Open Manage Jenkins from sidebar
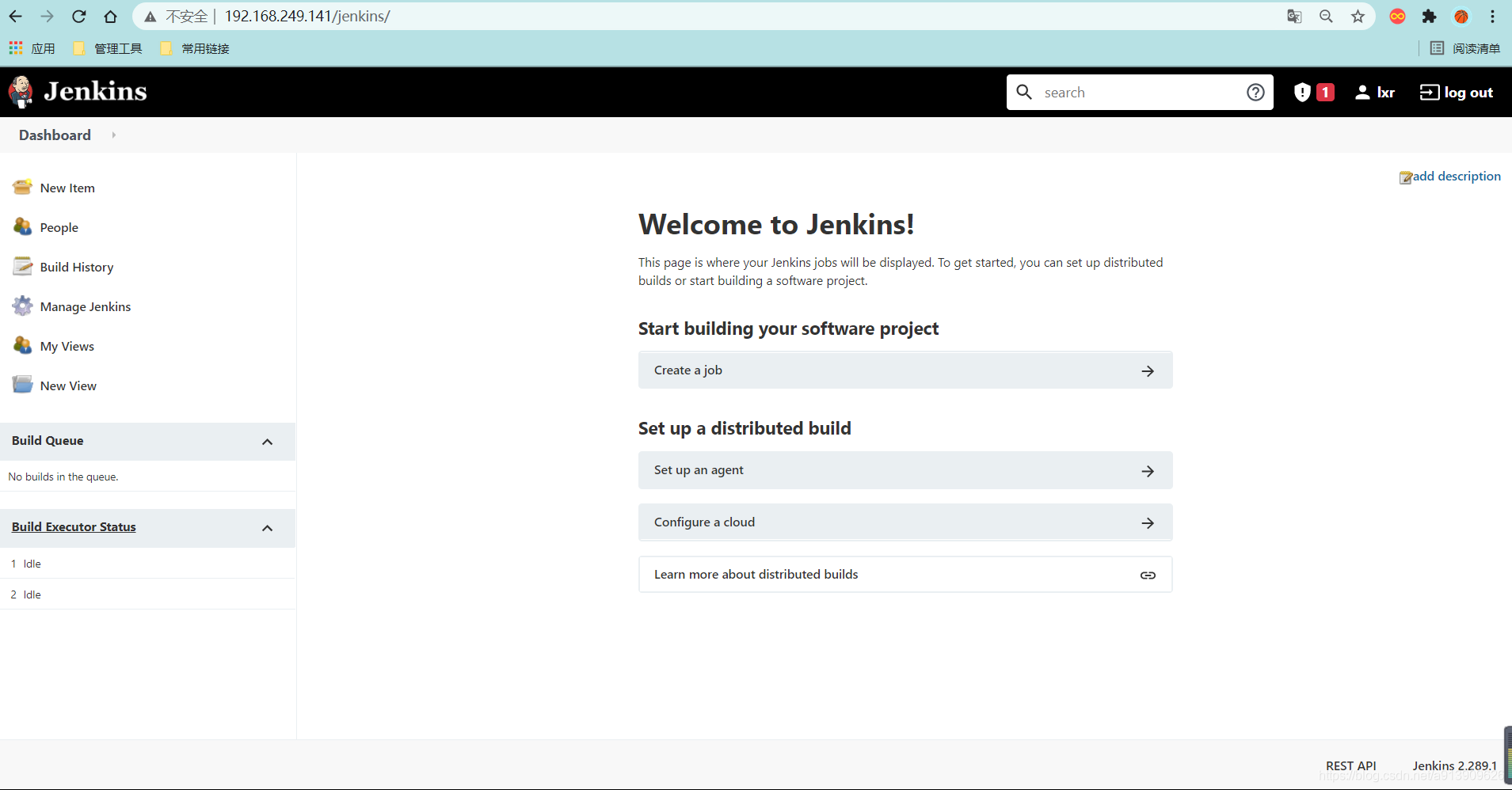 pos(86,307)
